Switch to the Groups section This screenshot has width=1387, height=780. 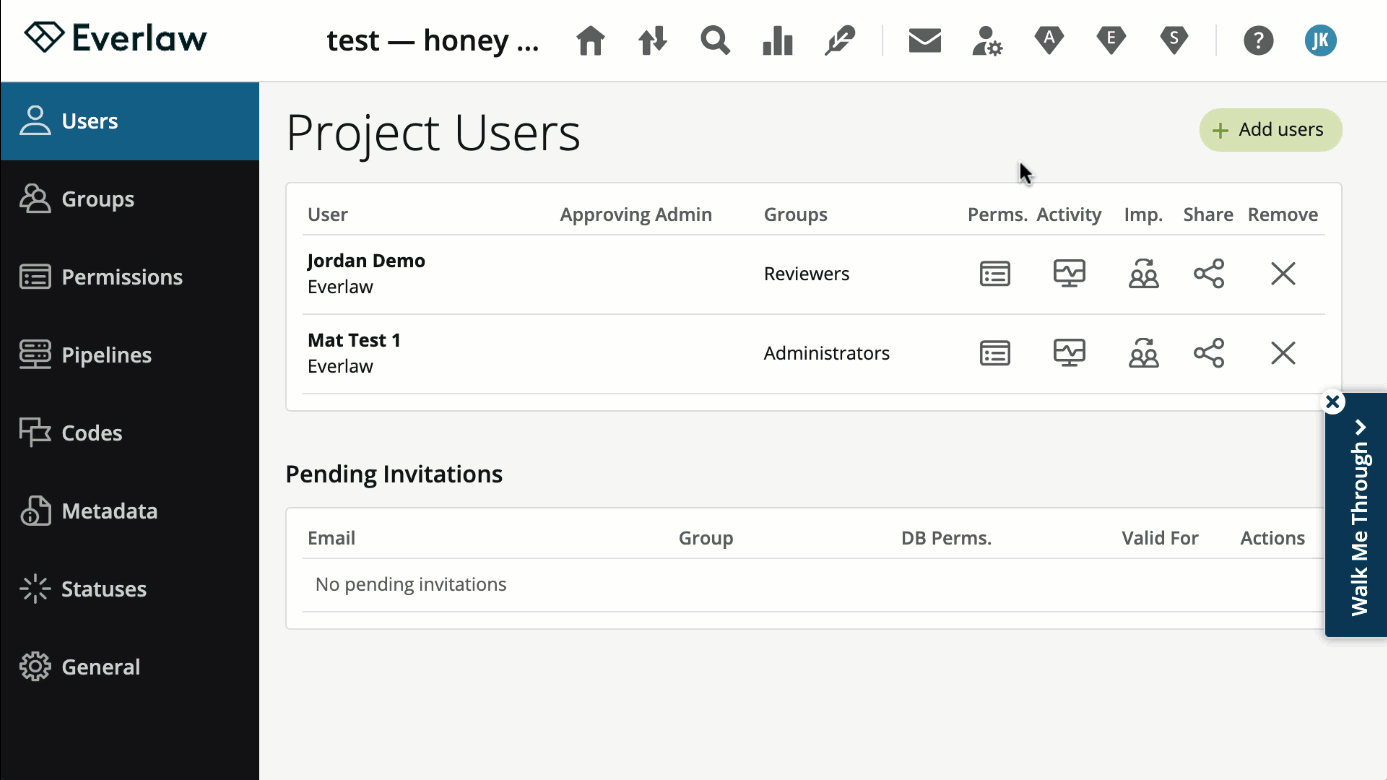(x=97, y=198)
